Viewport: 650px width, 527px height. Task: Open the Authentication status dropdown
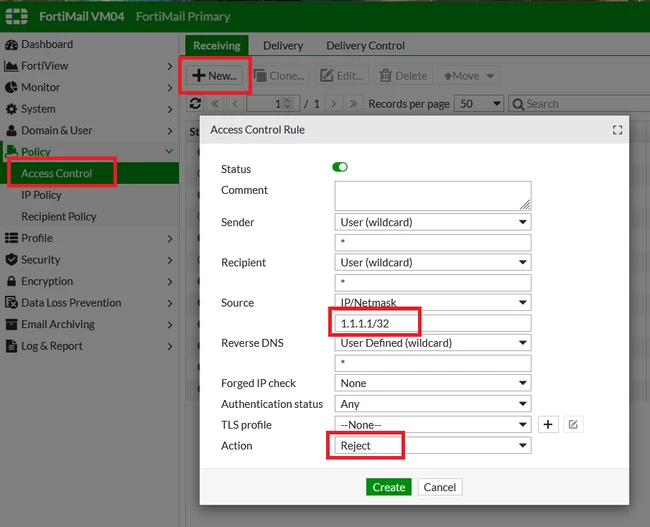433,403
